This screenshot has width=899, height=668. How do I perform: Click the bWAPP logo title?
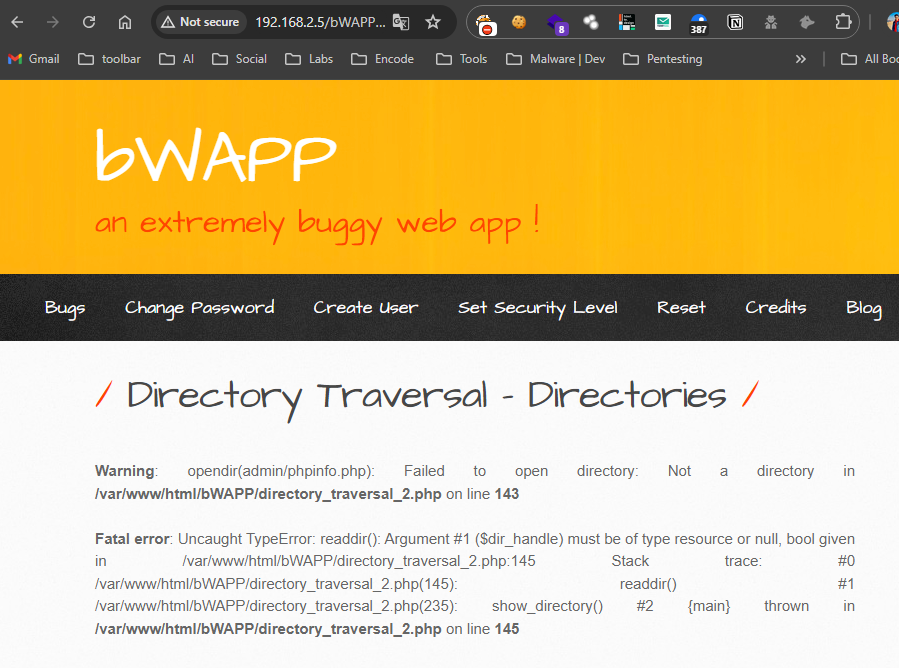pyautogui.click(x=216, y=155)
